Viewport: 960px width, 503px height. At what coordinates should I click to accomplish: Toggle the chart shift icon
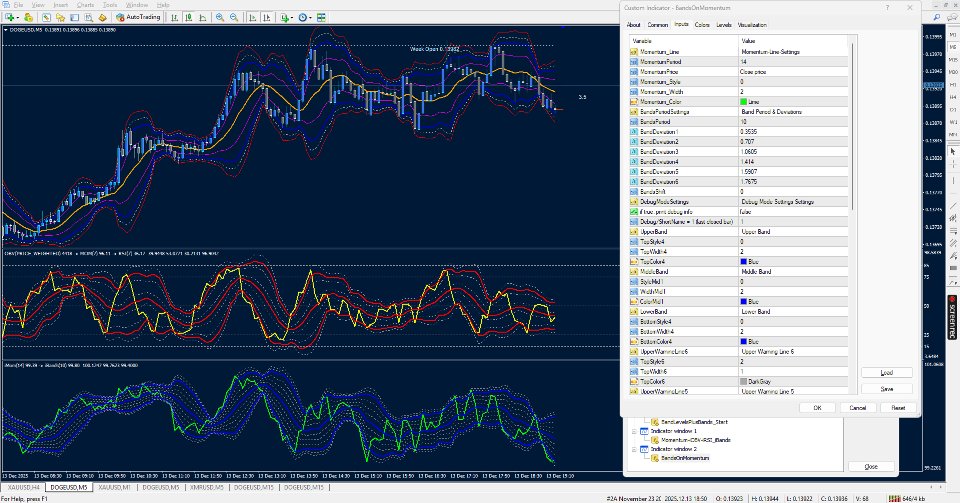pyautogui.click(x=266, y=17)
